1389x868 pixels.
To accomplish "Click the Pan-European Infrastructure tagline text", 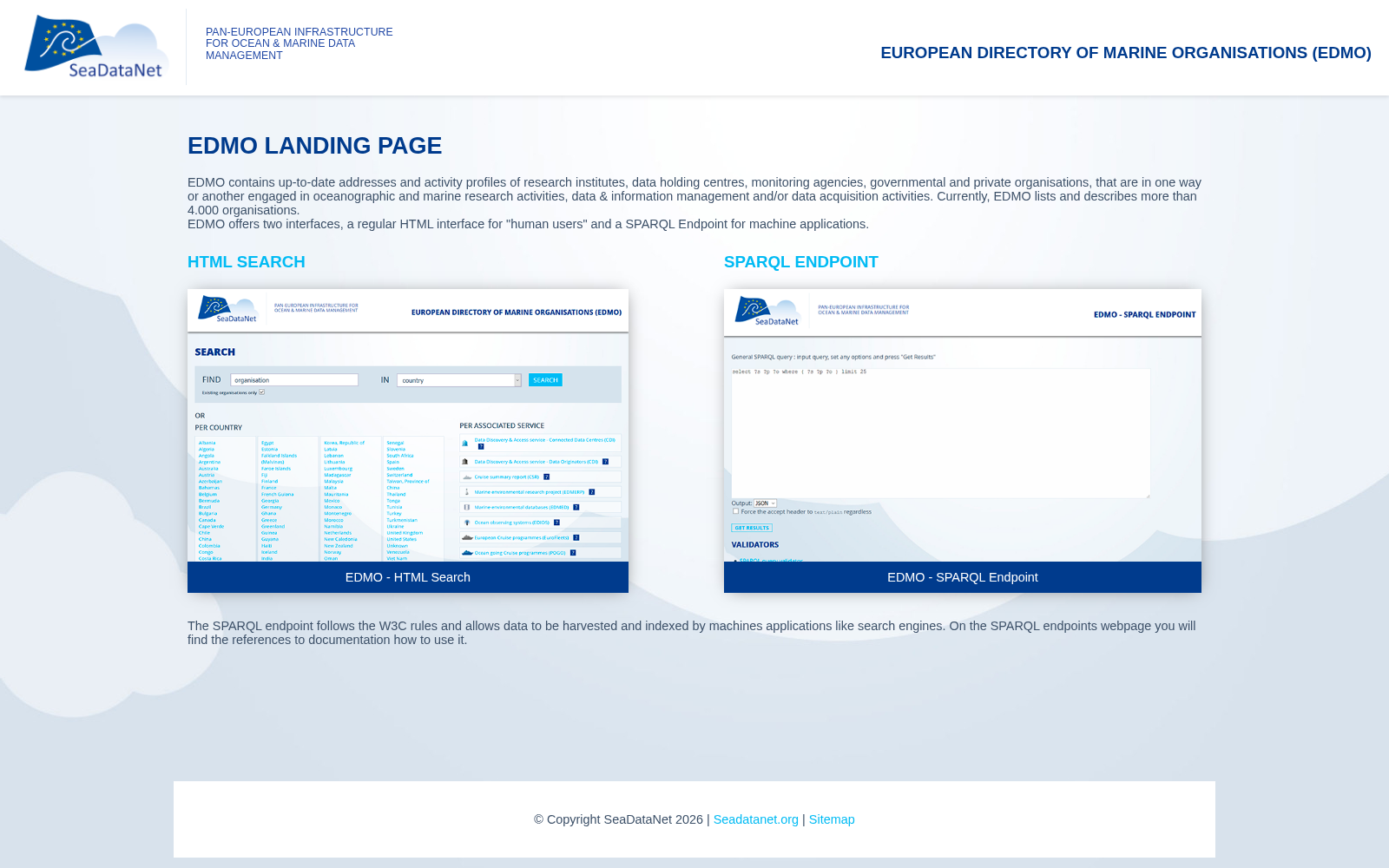I will point(300,43).
